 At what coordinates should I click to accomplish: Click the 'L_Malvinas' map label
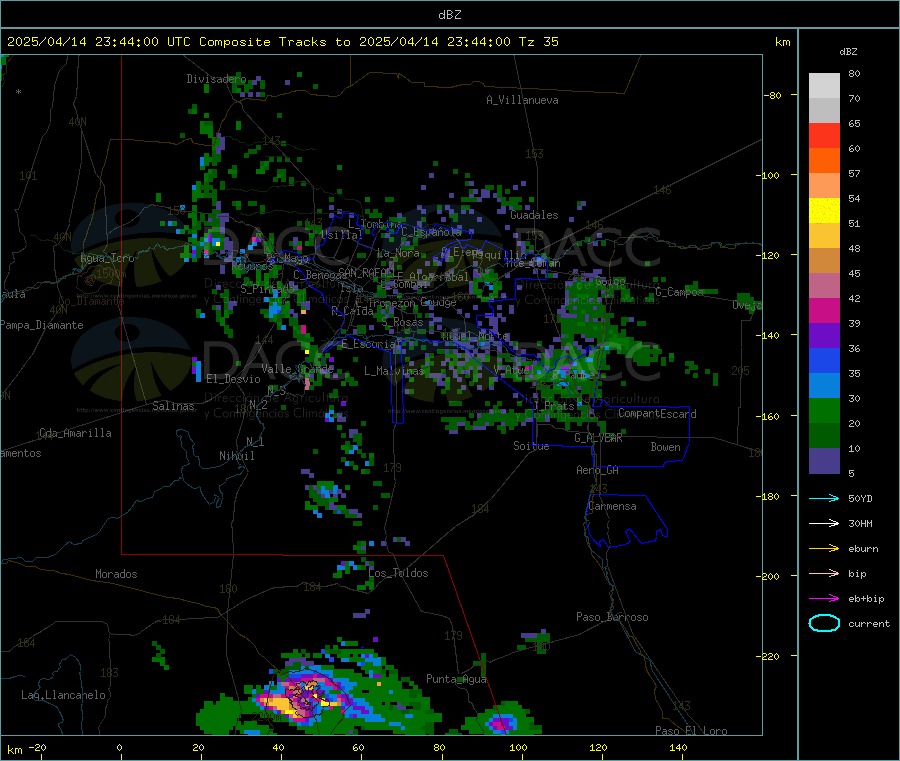[394, 371]
